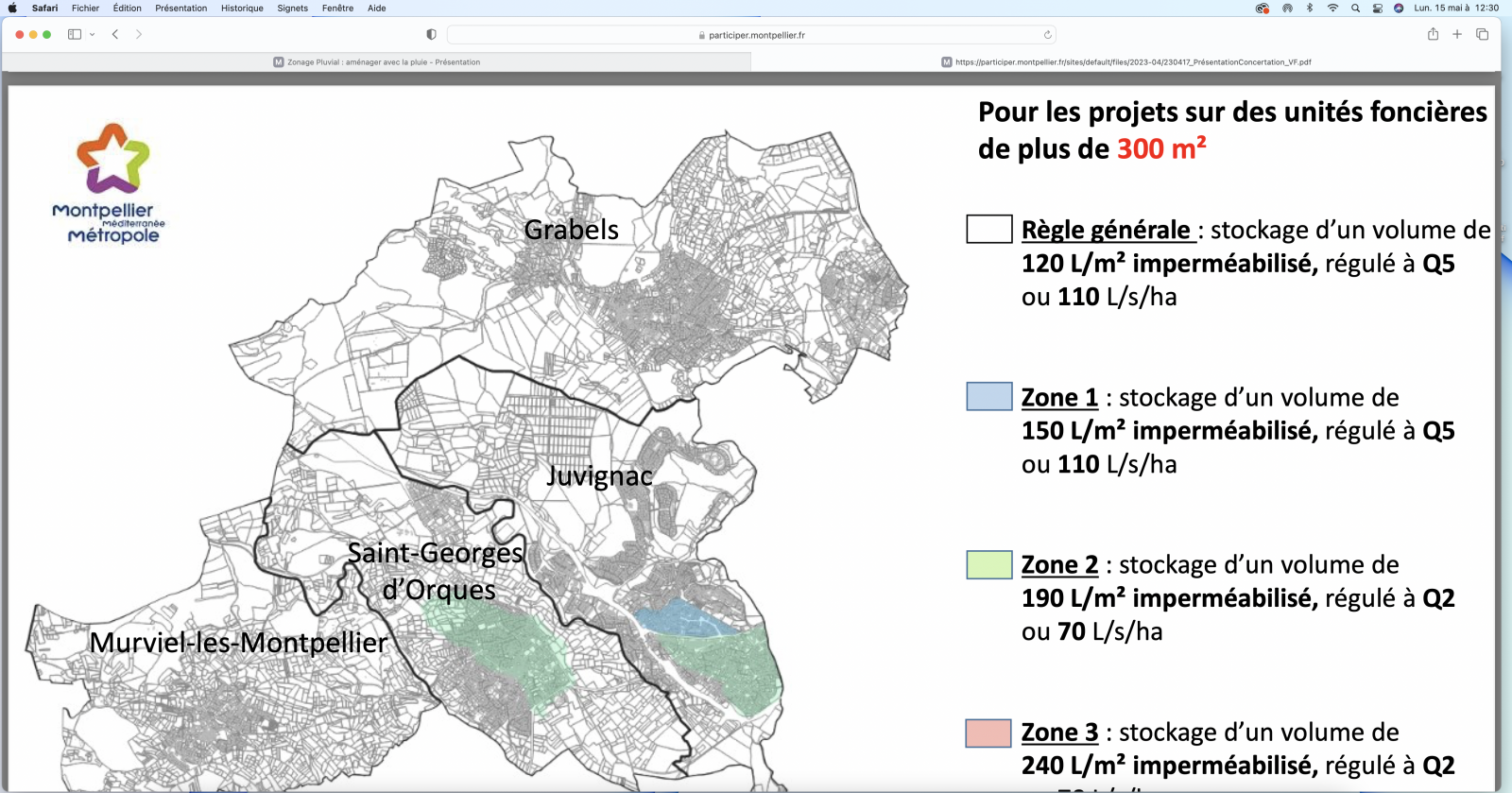1512x793 pixels.
Task: Reload the page with refresh icon
Action: pyautogui.click(x=1047, y=35)
